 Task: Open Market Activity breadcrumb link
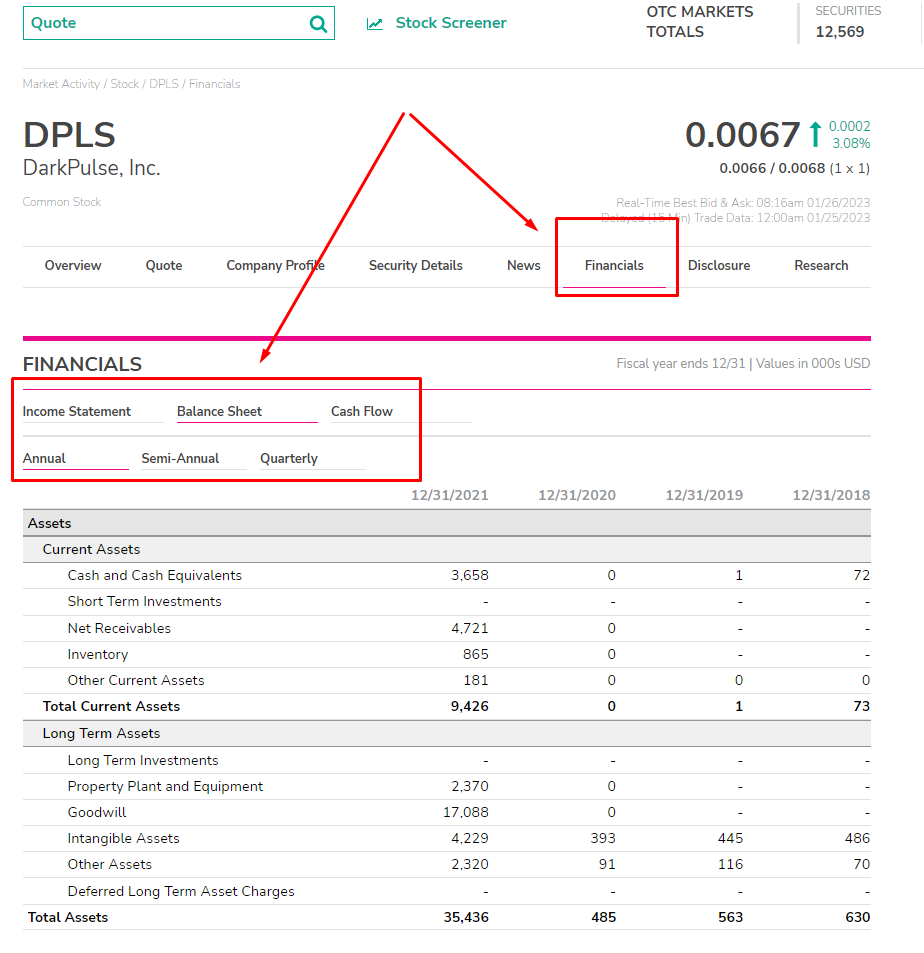[61, 84]
